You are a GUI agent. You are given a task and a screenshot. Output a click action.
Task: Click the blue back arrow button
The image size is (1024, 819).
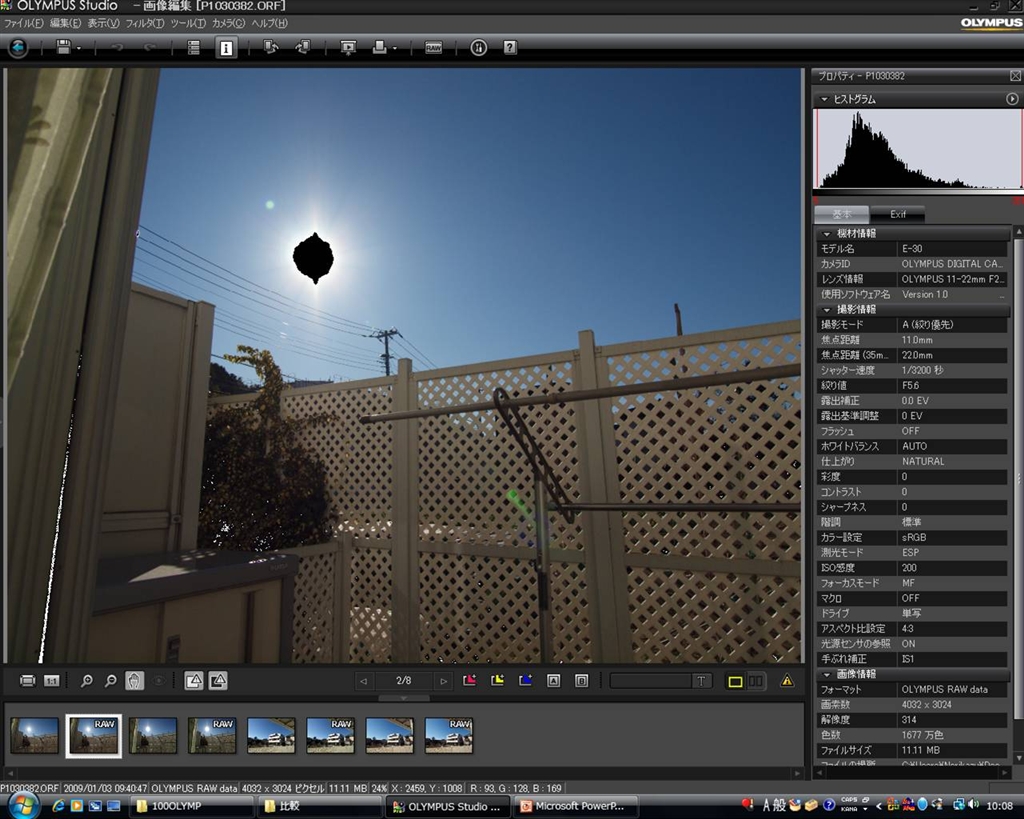pos(18,47)
